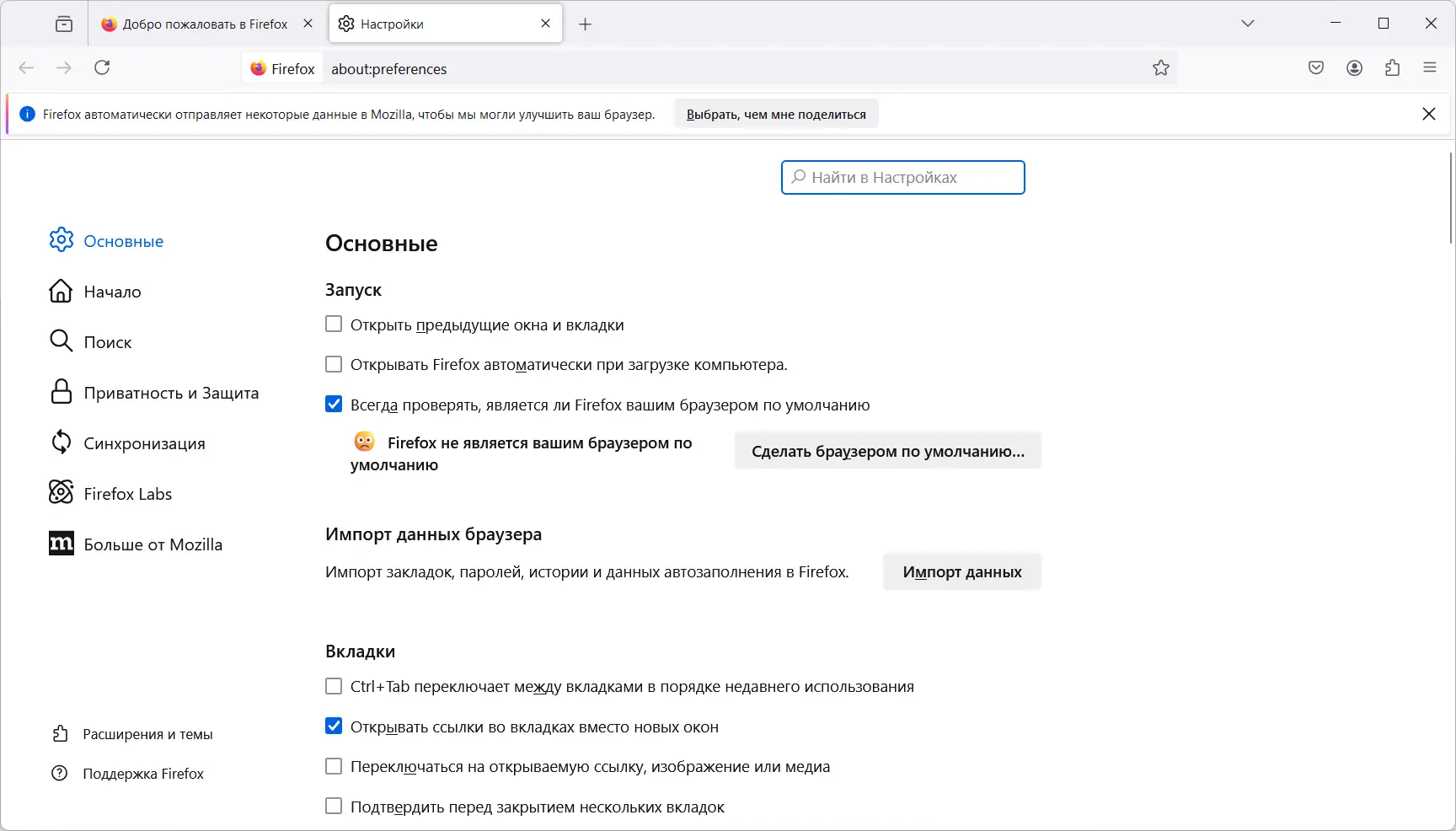Reload the page
This screenshot has width=1456, height=831.
coord(102,67)
